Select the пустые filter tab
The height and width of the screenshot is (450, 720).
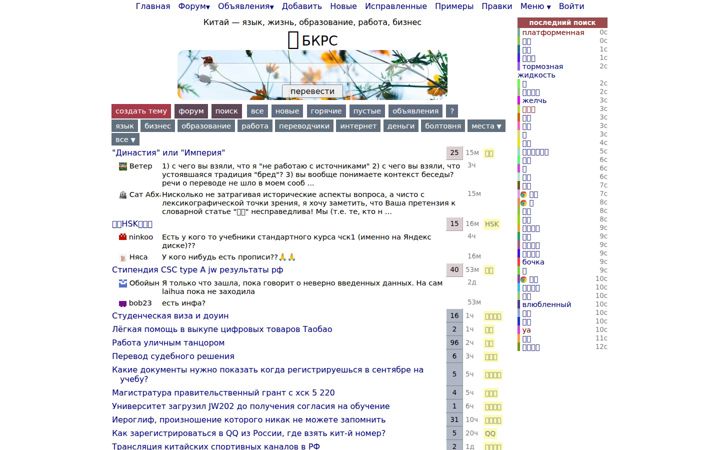[x=367, y=111]
